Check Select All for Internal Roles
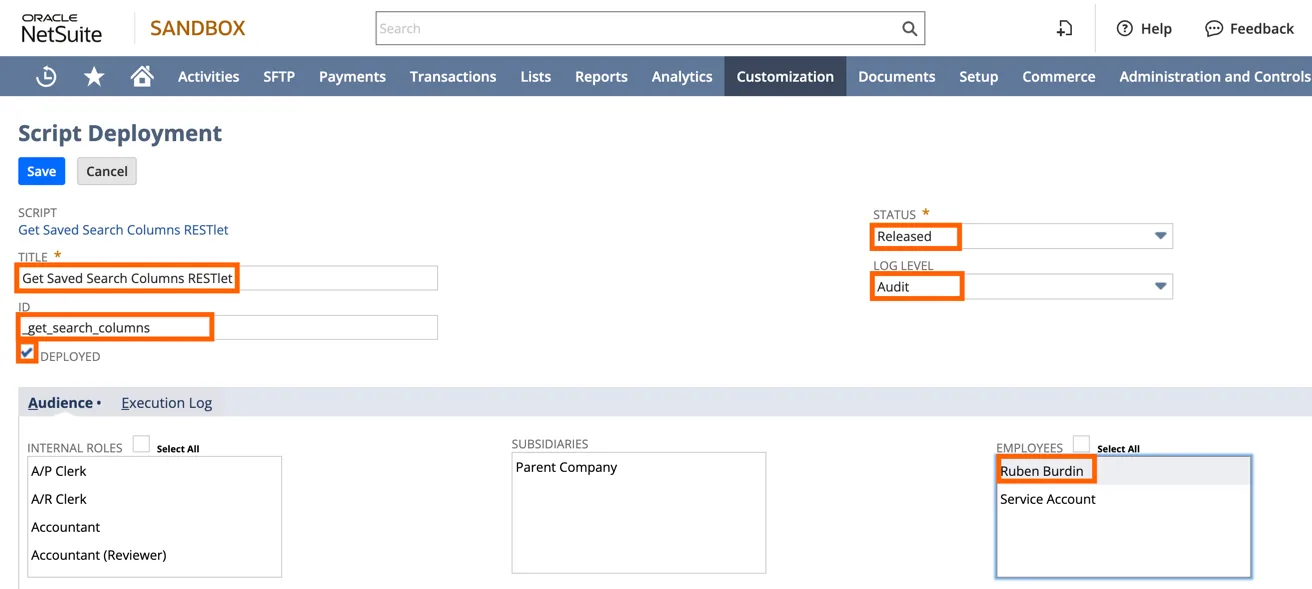1312x589 pixels. (x=141, y=444)
